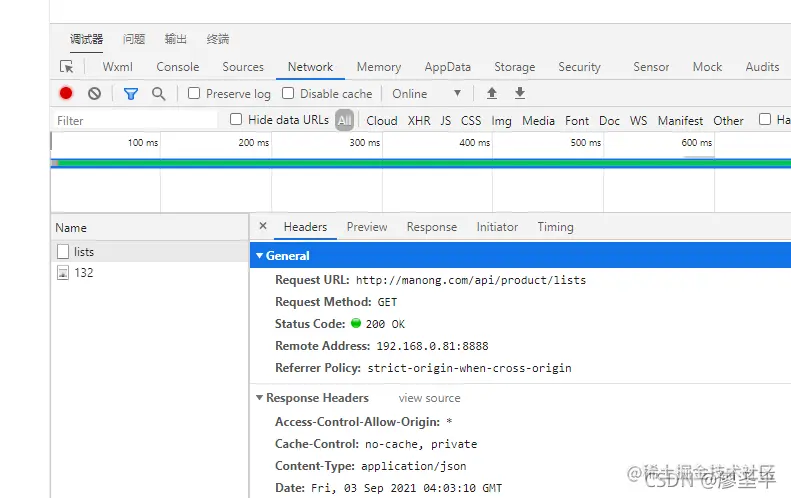Select the Network tab
The height and width of the screenshot is (498, 791).
pos(310,67)
